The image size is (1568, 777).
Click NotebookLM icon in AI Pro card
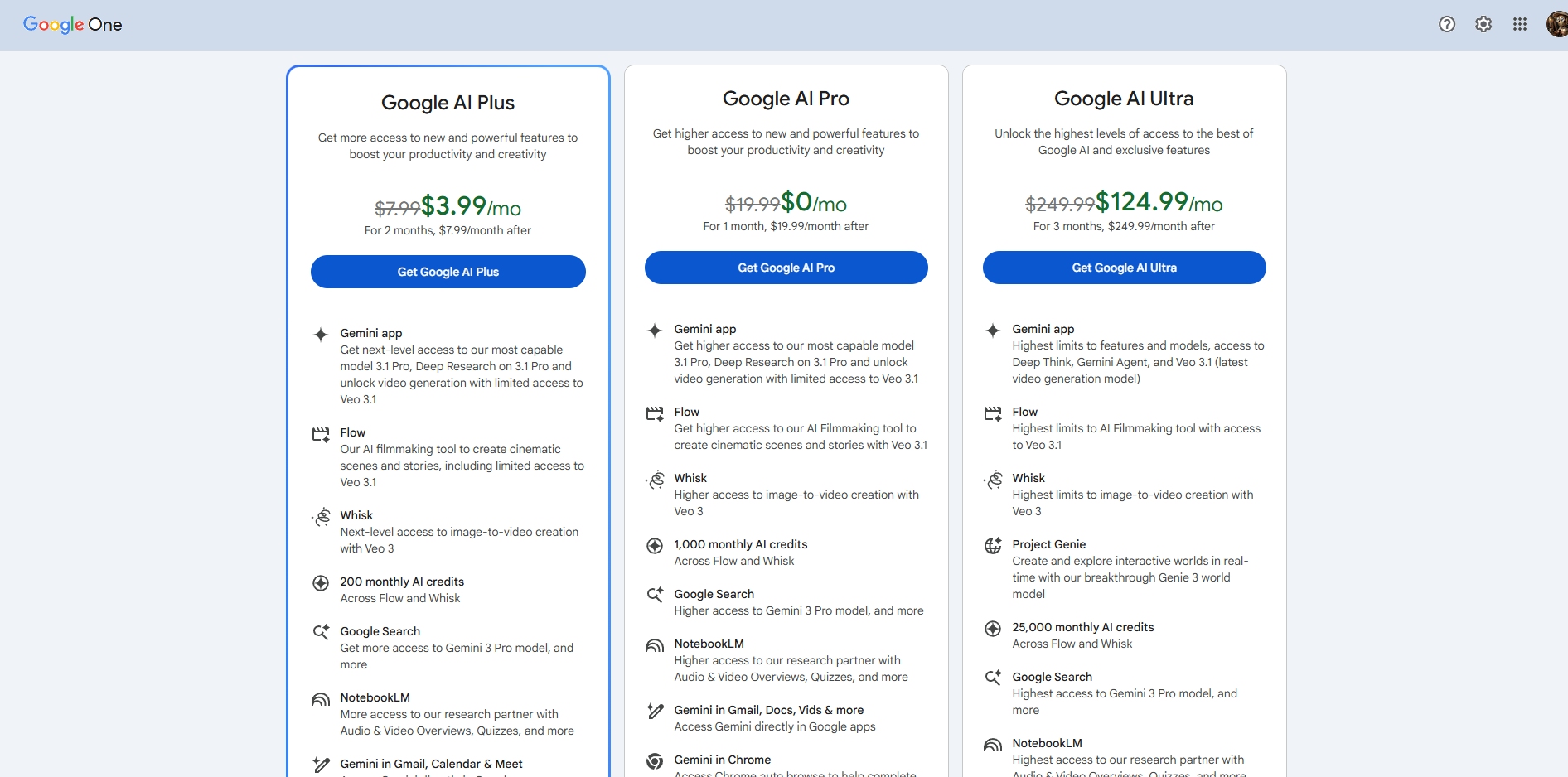pos(655,645)
